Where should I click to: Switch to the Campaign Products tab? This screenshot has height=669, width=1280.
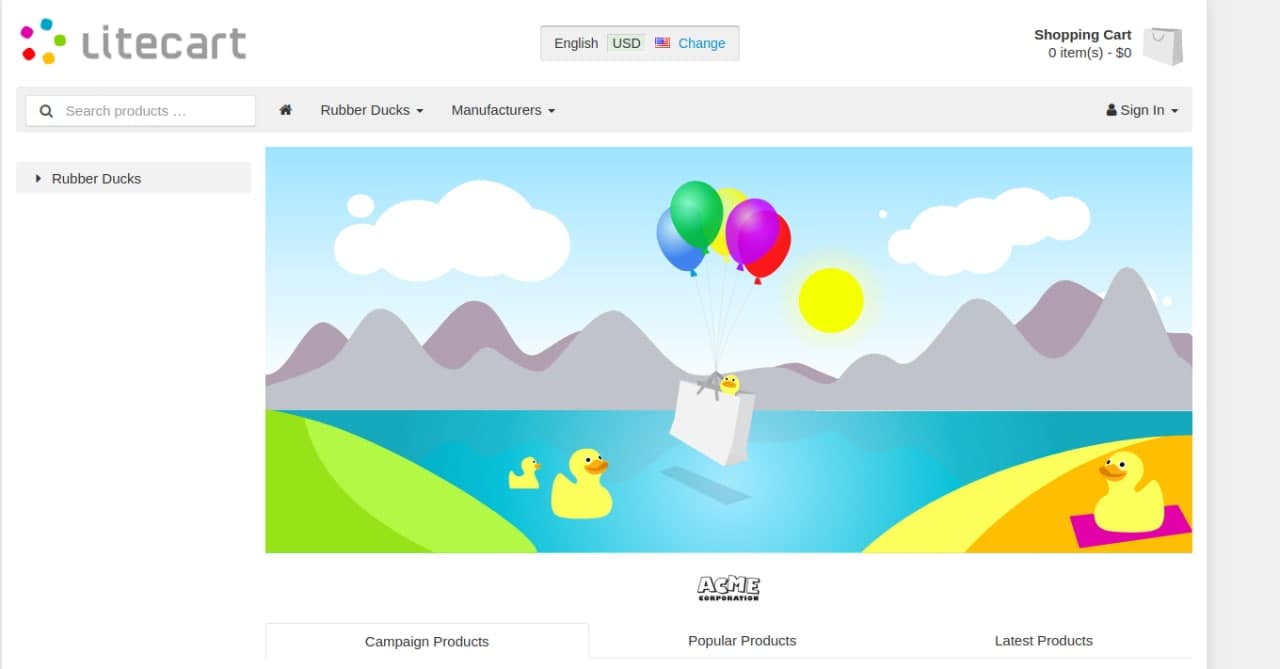click(x=427, y=641)
